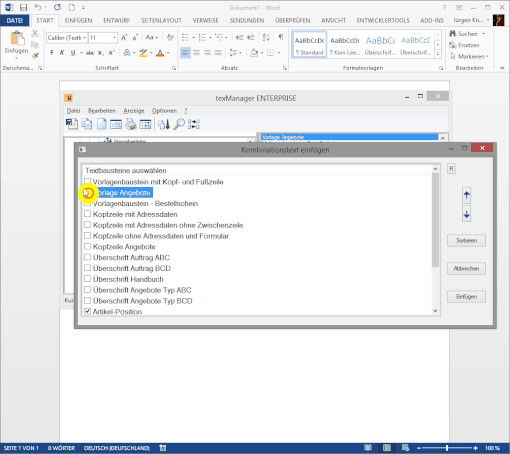
Task: Click the Textbausteine list scrollbar thumb
Action: click(x=435, y=220)
